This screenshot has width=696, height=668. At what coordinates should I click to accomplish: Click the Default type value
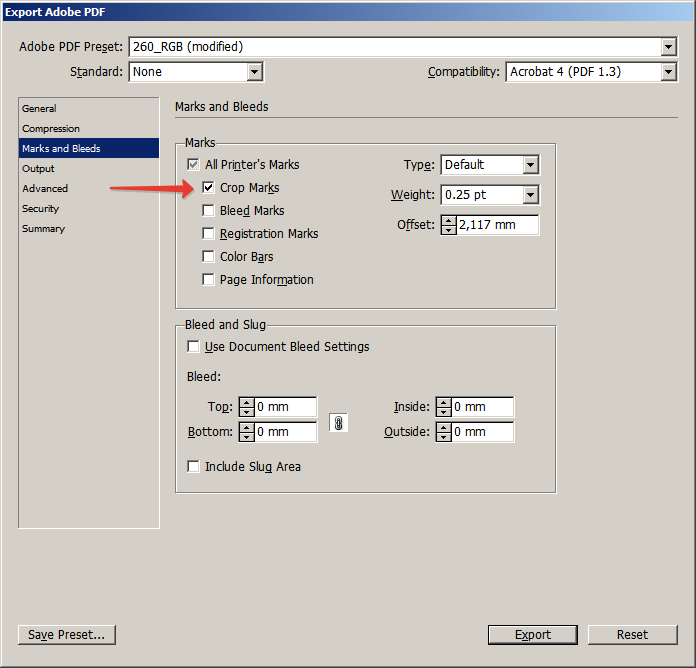click(464, 165)
